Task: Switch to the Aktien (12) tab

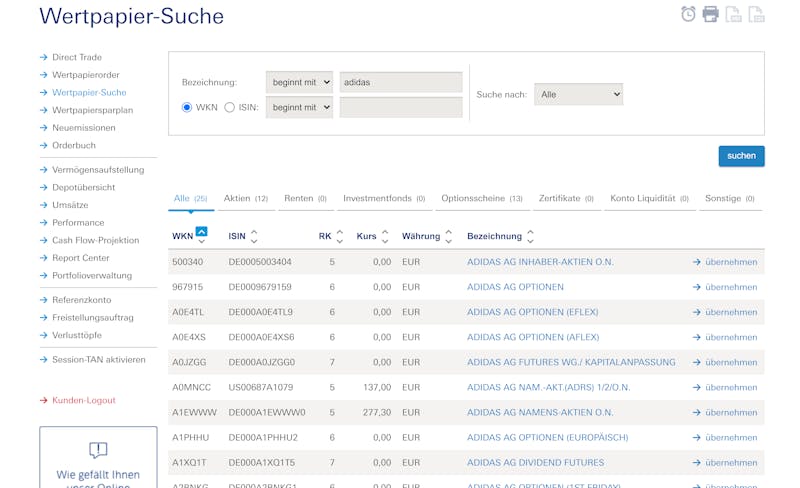Action: point(245,198)
